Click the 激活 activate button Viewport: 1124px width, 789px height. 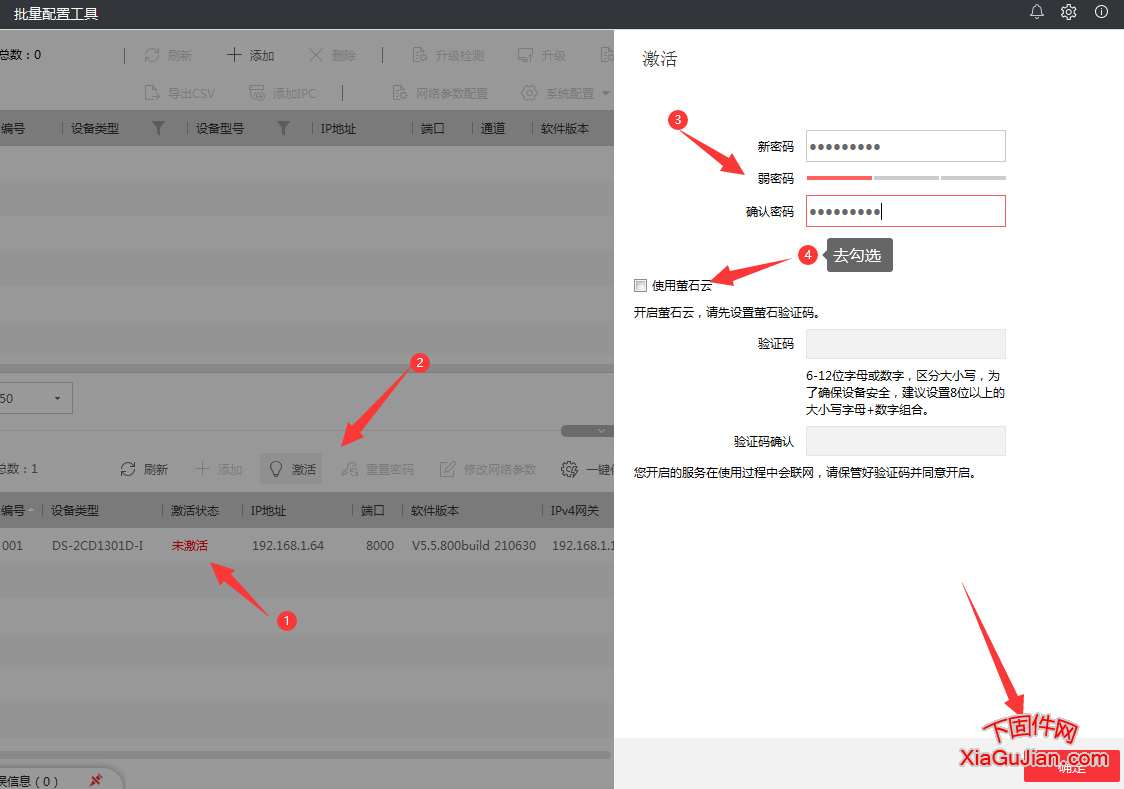coord(292,469)
